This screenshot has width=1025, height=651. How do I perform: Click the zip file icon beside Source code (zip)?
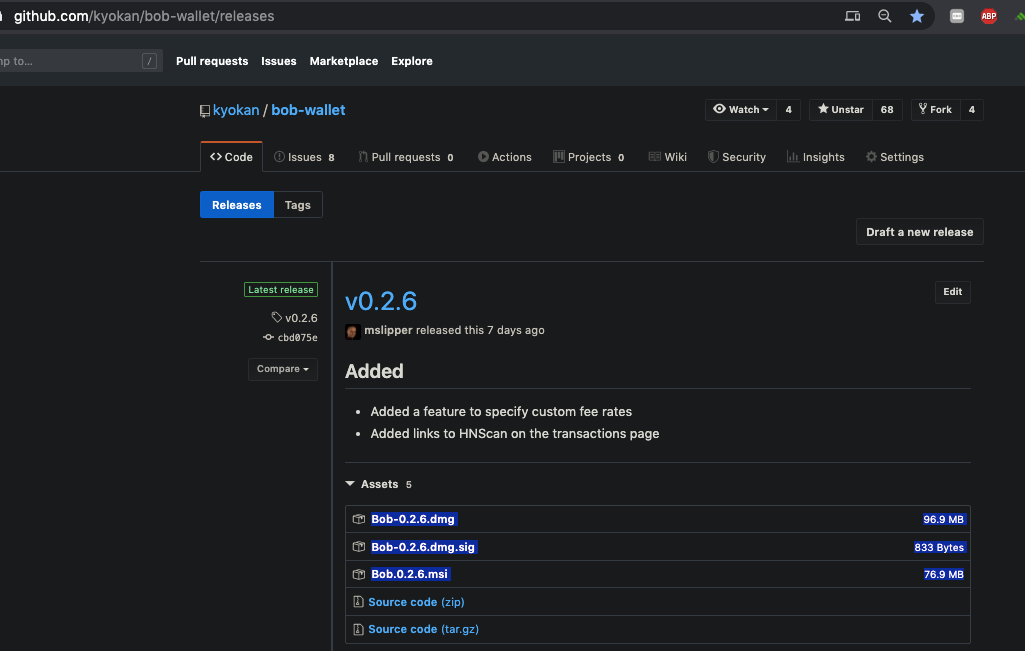(x=358, y=601)
